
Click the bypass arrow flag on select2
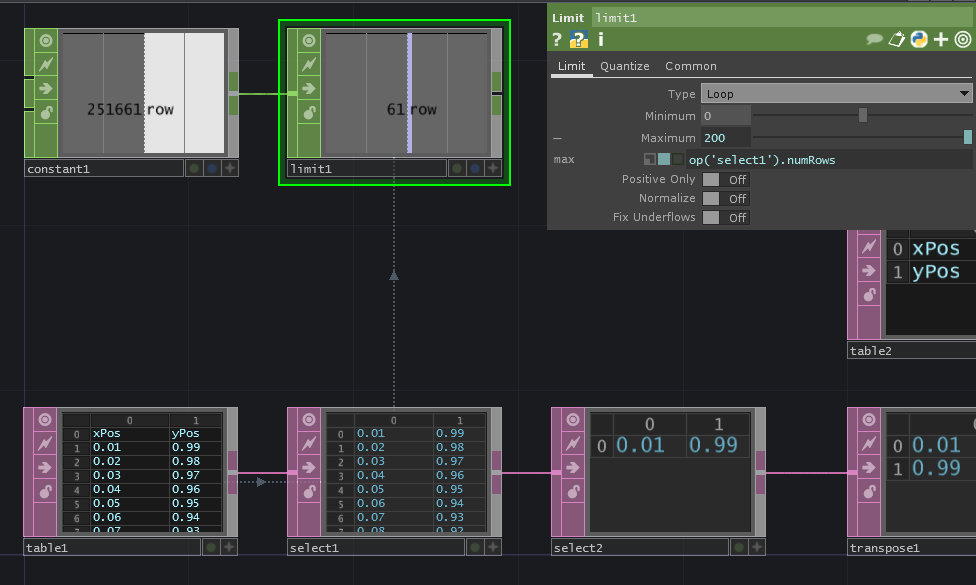[x=574, y=467]
